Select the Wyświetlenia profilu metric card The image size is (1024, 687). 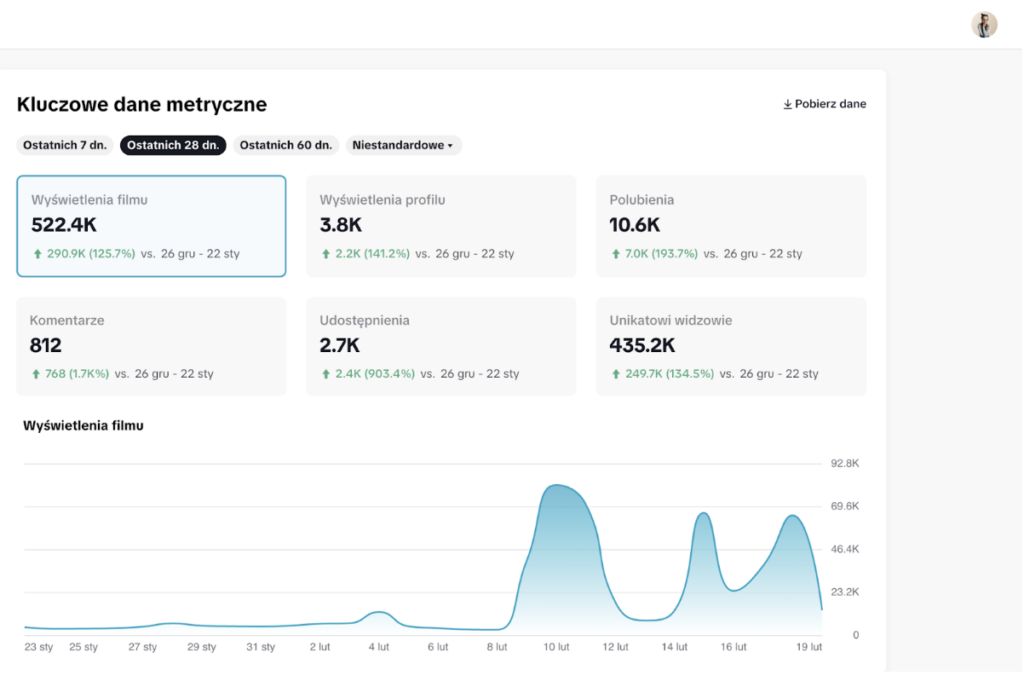coord(441,226)
